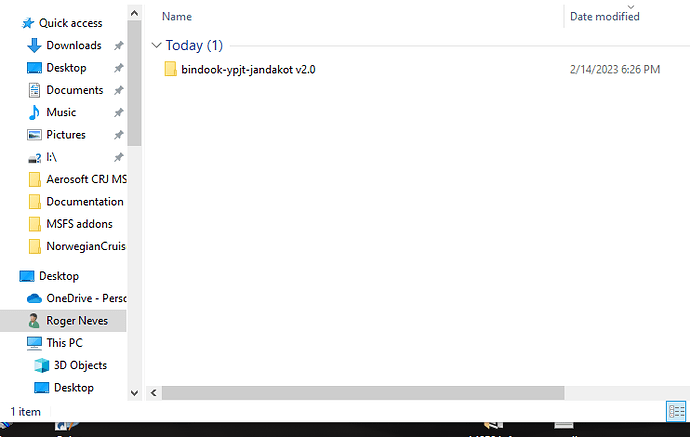Open the Pictures folder

pos(66,135)
